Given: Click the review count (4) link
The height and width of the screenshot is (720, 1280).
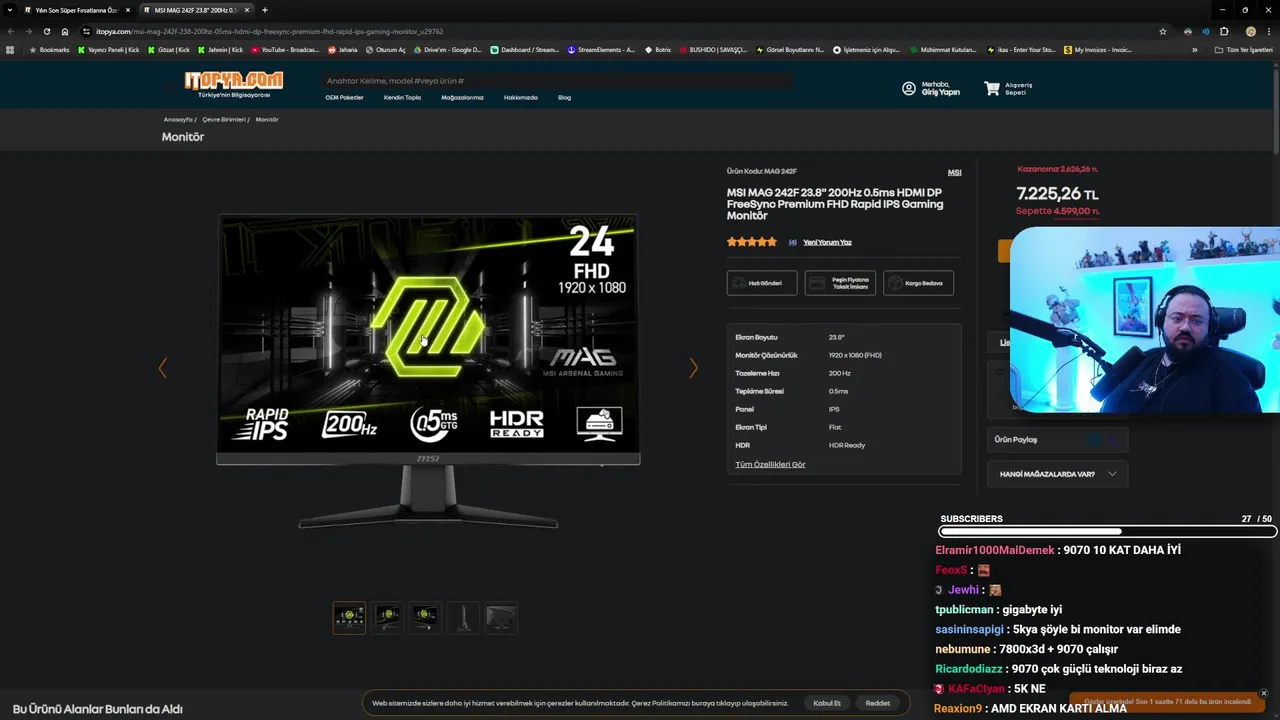Looking at the screenshot, I should [792, 242].
